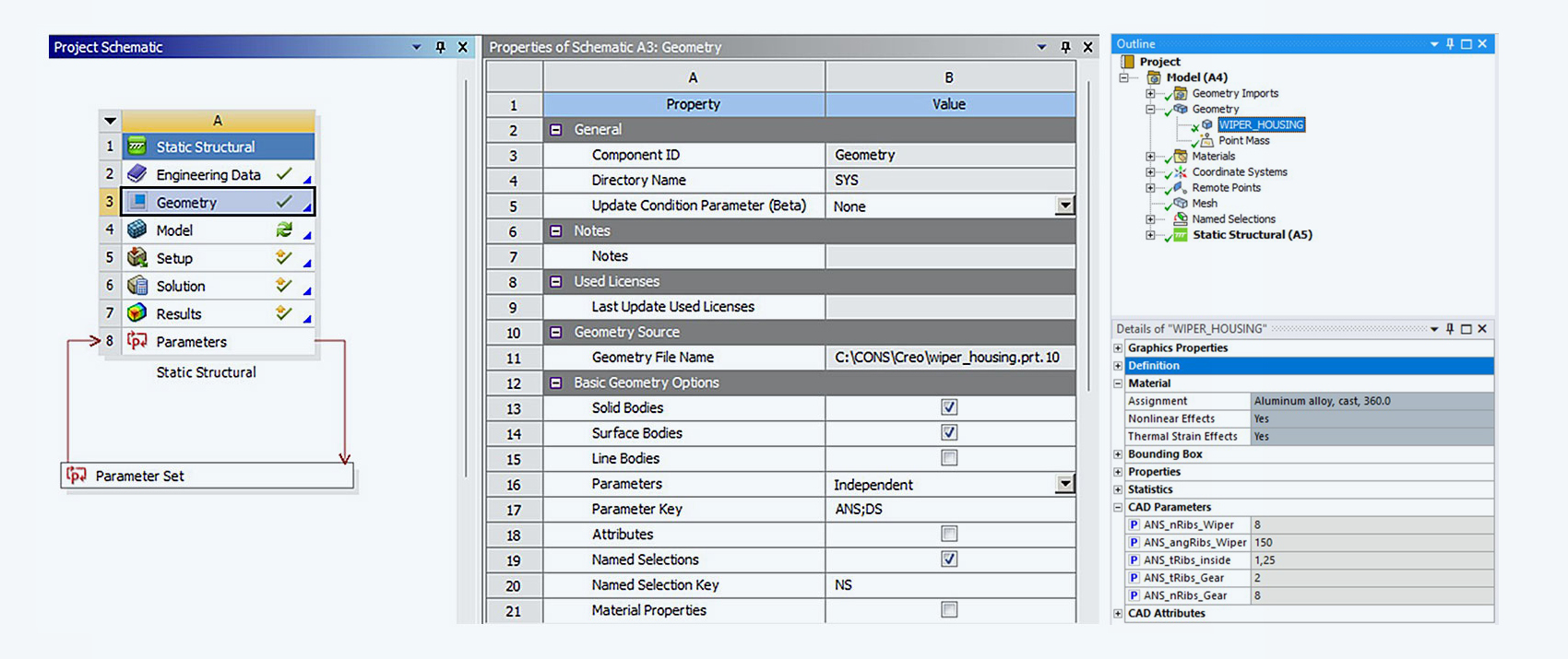1568x659 pixels.
Task: Expand the Graphics Properties group
Action: click(1118, 348)
